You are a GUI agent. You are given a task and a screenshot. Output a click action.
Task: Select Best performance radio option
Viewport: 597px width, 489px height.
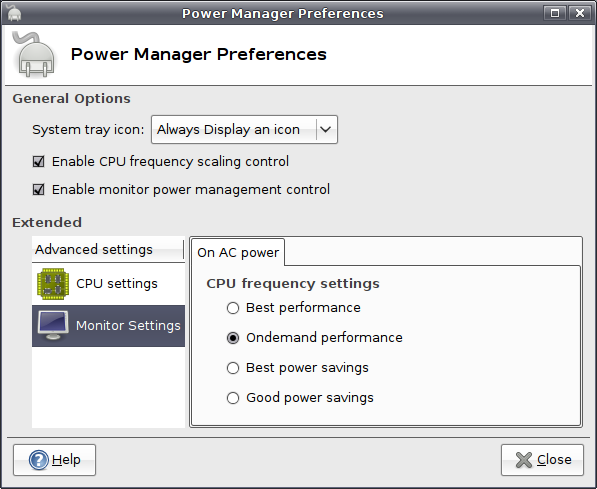[x=233, y=308]
